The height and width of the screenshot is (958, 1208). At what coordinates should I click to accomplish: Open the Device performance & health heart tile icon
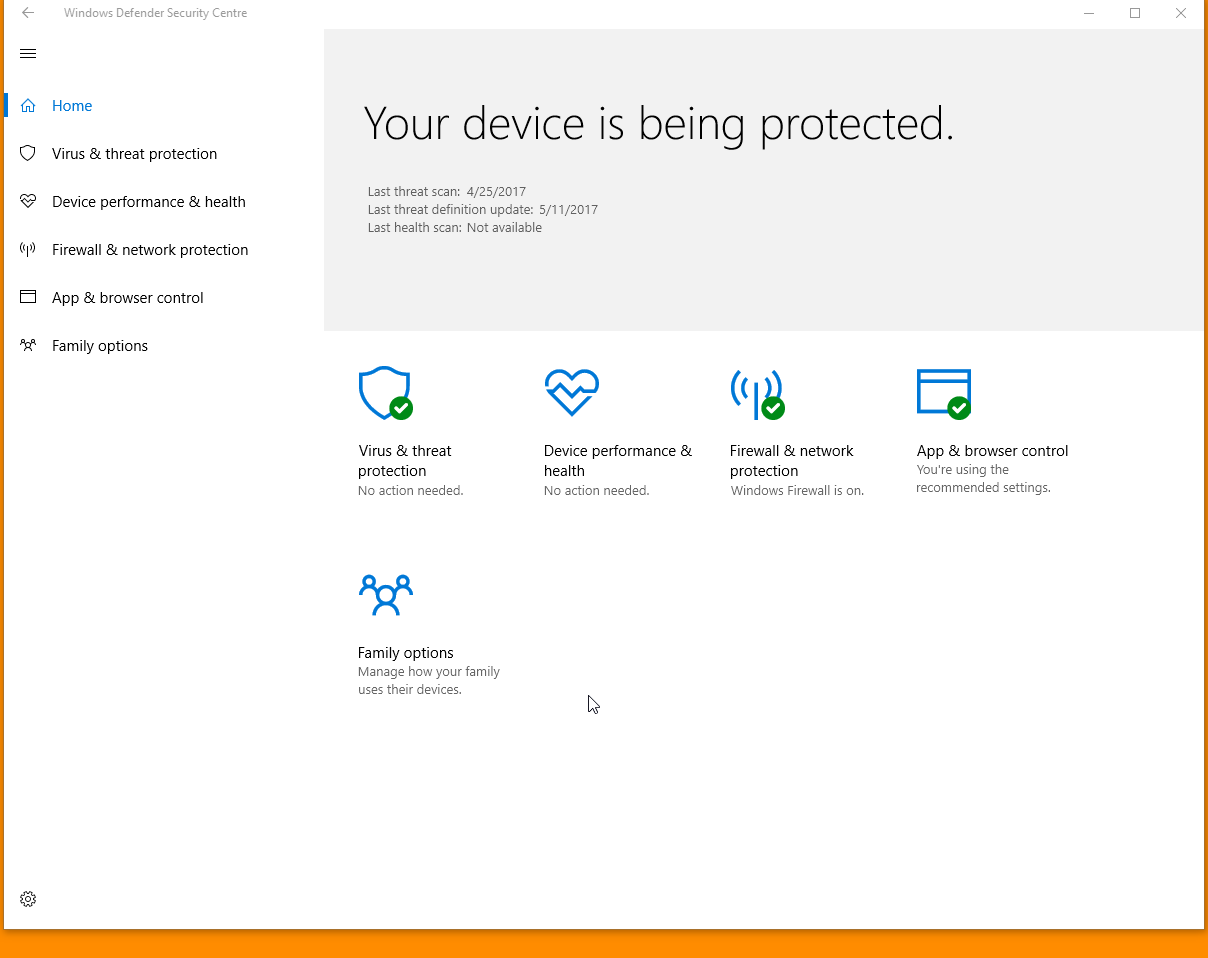(x=571, y=393)
